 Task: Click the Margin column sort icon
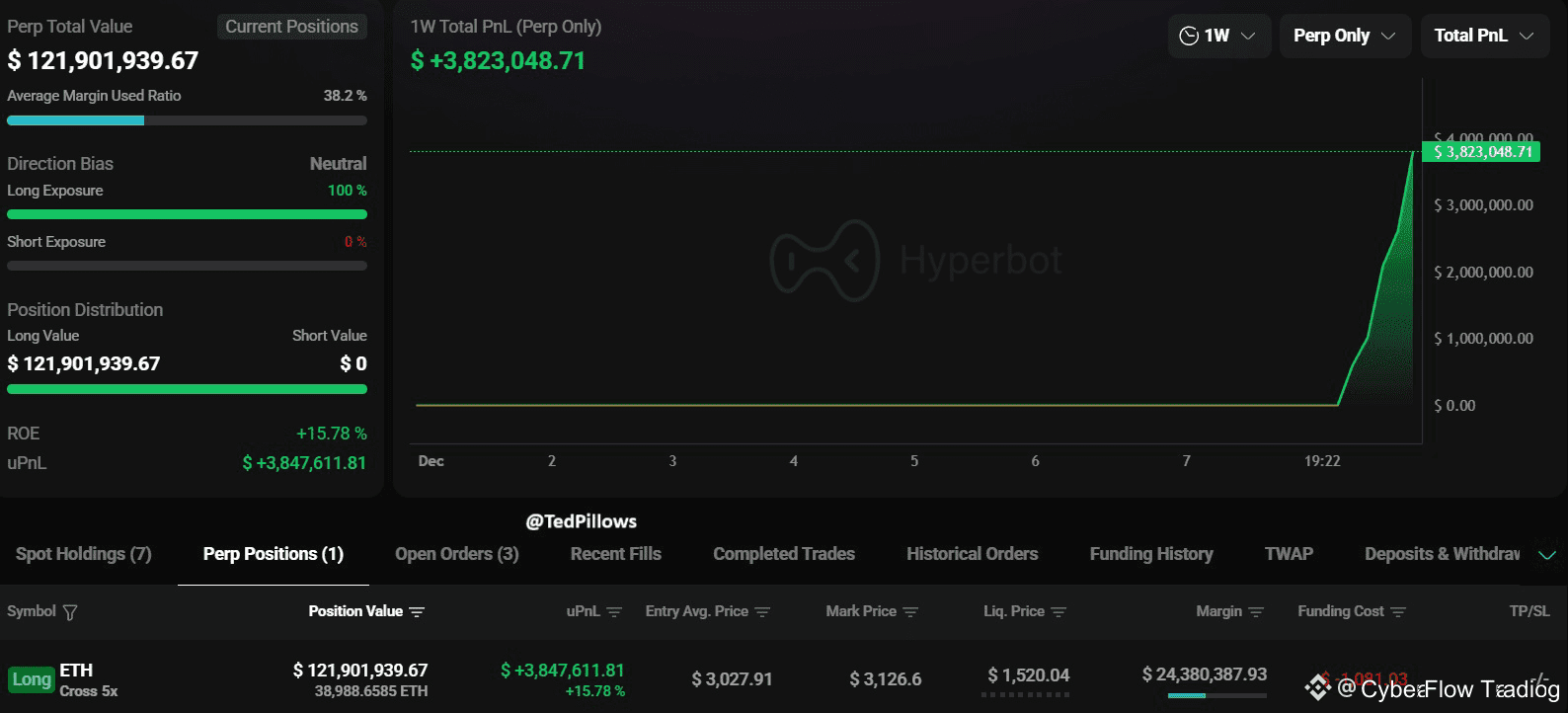pos(1256,612)
